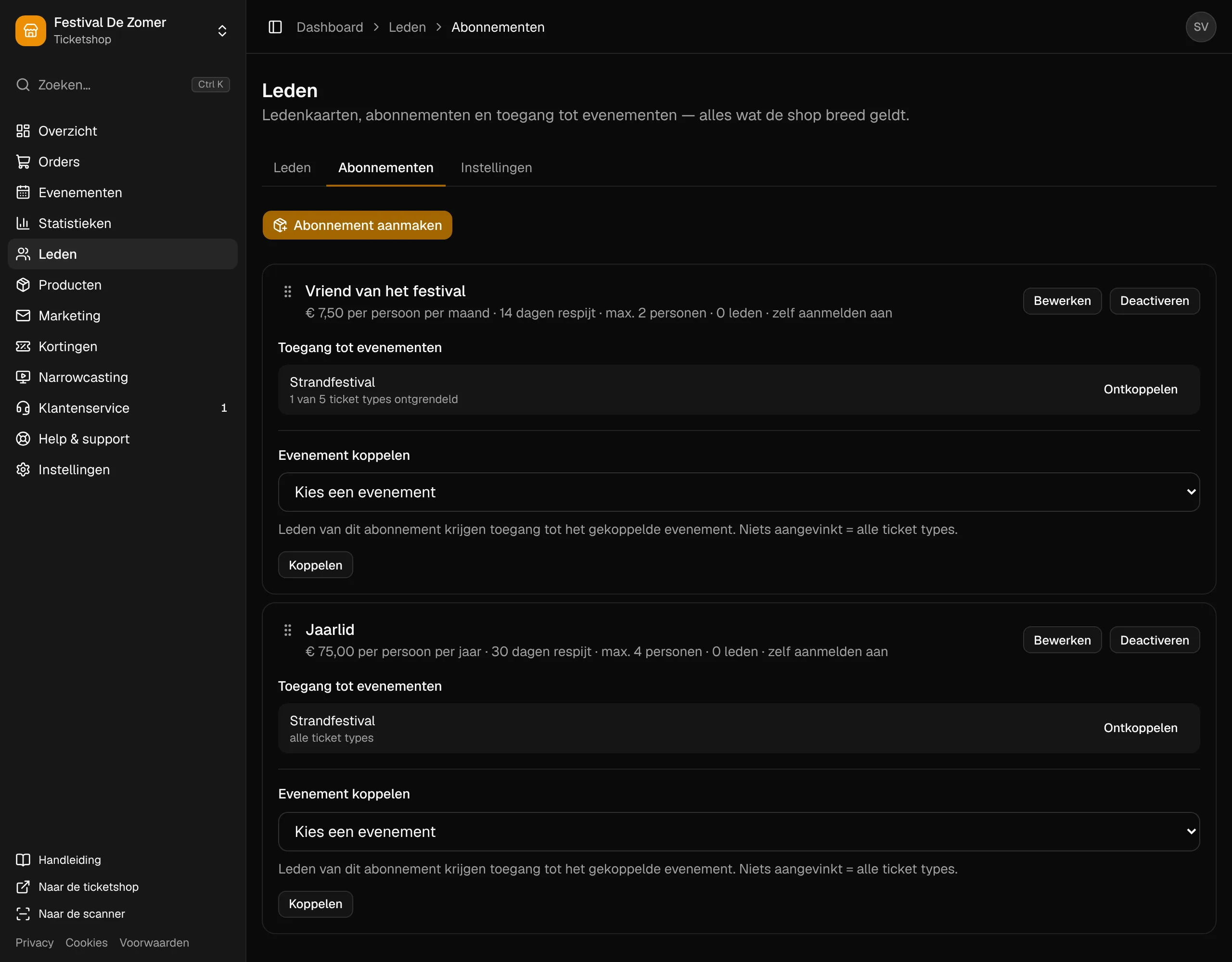Open Klantenservice headset icon
This screenshot has height=962, width=1232.
click(x=23, y=408)
